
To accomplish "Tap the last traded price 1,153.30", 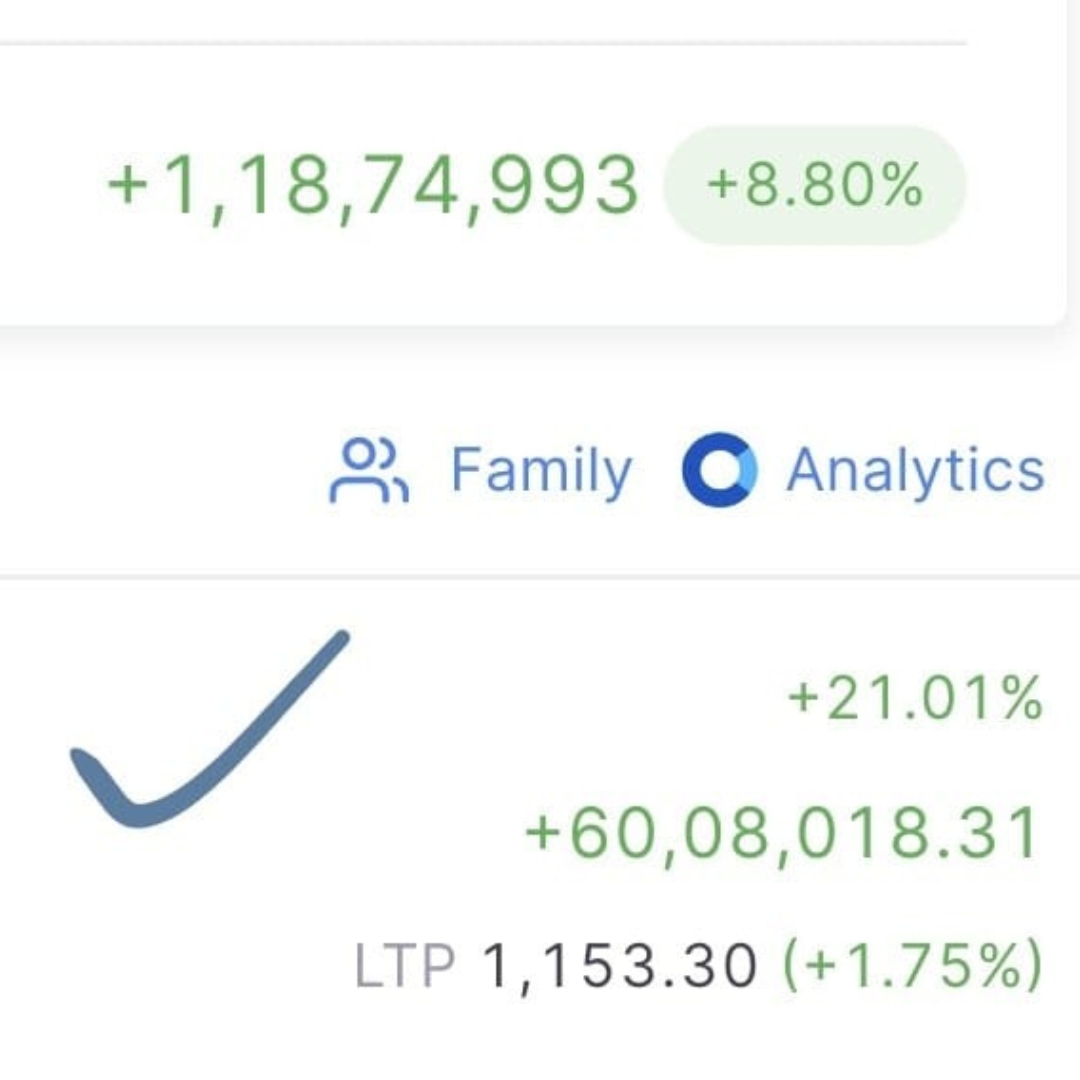I will tap(620, 966).
